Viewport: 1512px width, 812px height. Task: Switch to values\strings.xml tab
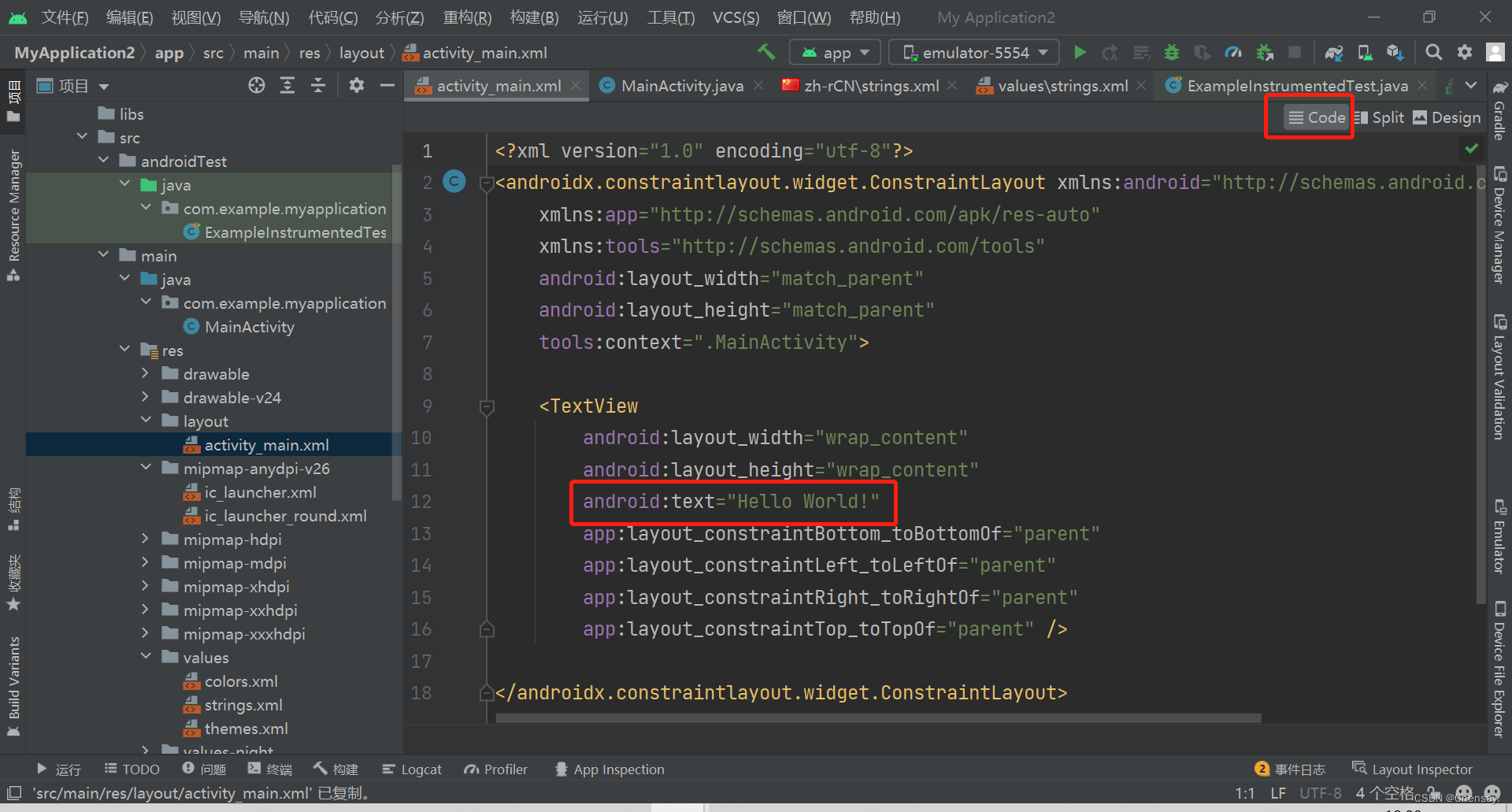[x=1062, y=86]
